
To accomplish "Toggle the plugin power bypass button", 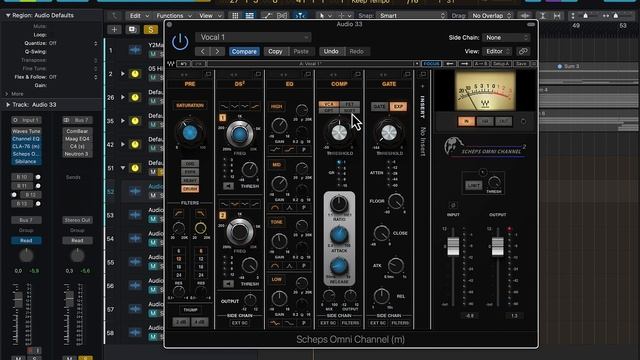I will pyautogui.click(x=180, y=42).
